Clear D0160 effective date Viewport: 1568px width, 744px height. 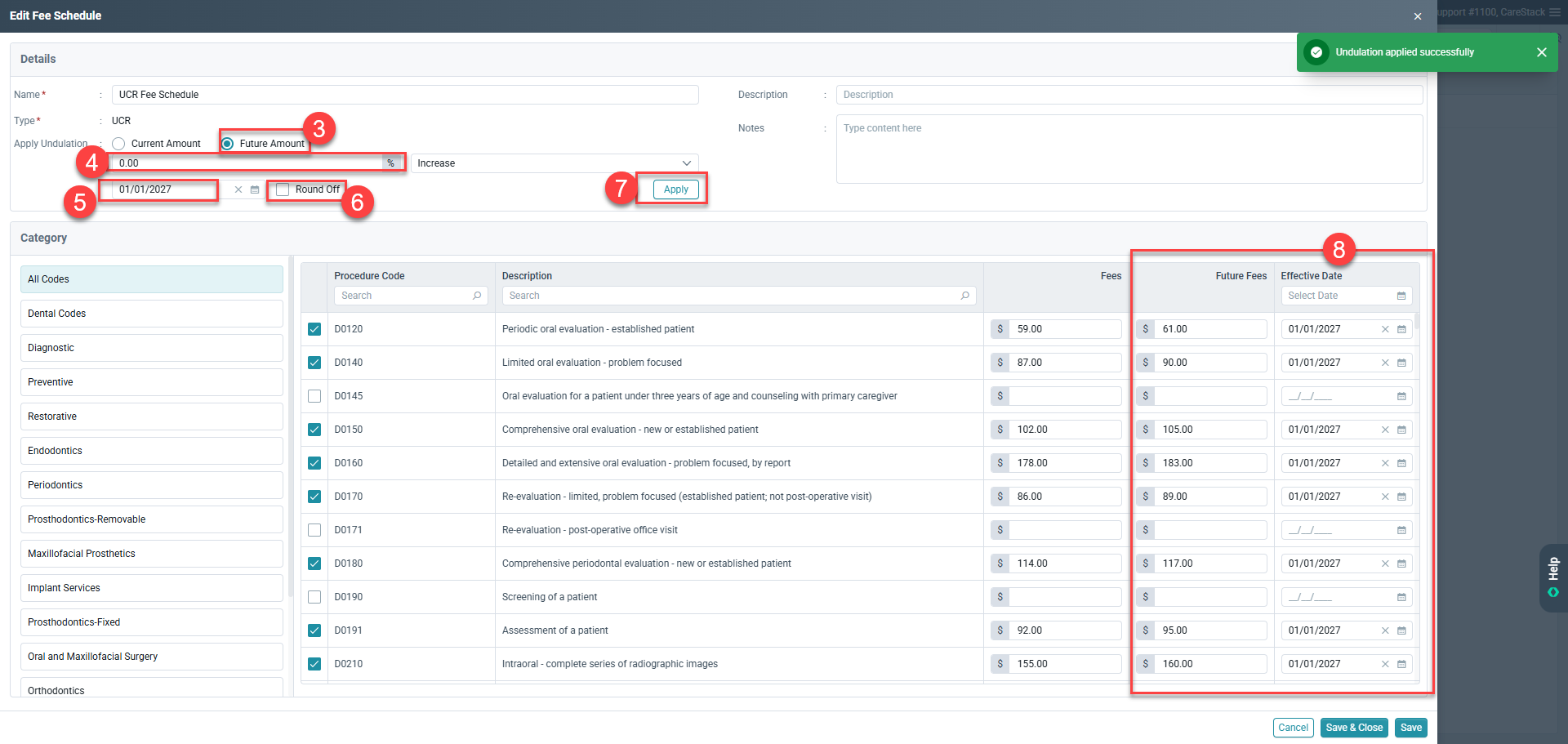point(1385,463)
